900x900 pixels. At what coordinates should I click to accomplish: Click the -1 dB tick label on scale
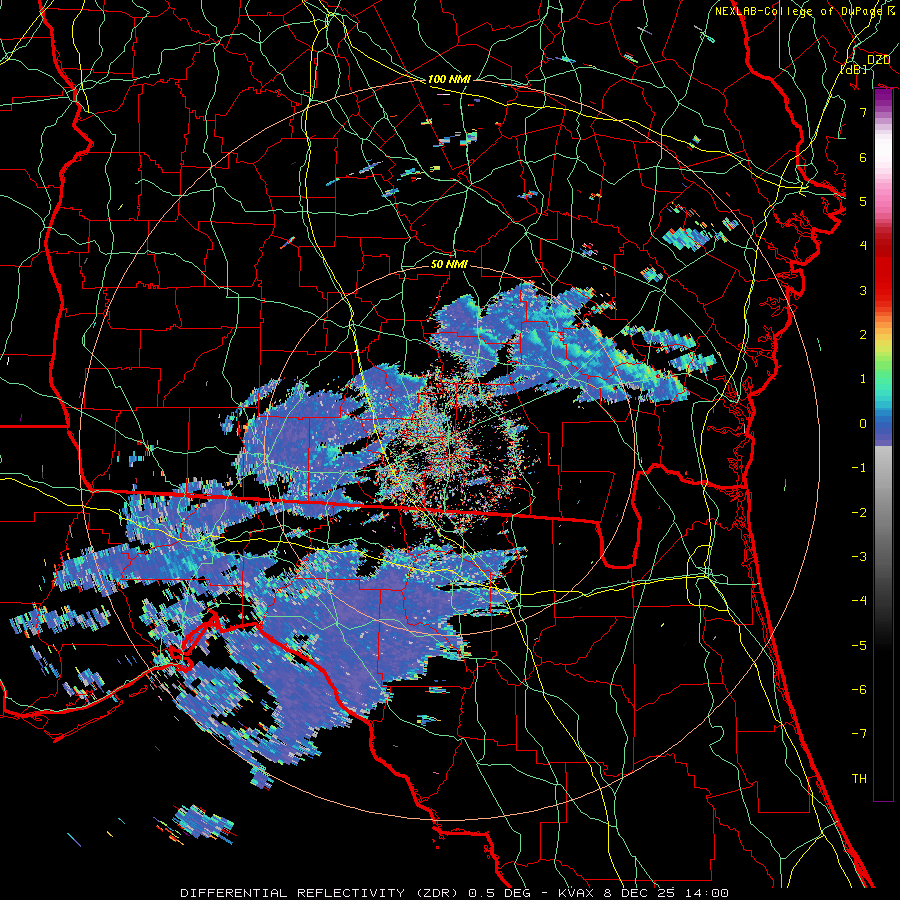pos(859,468)
